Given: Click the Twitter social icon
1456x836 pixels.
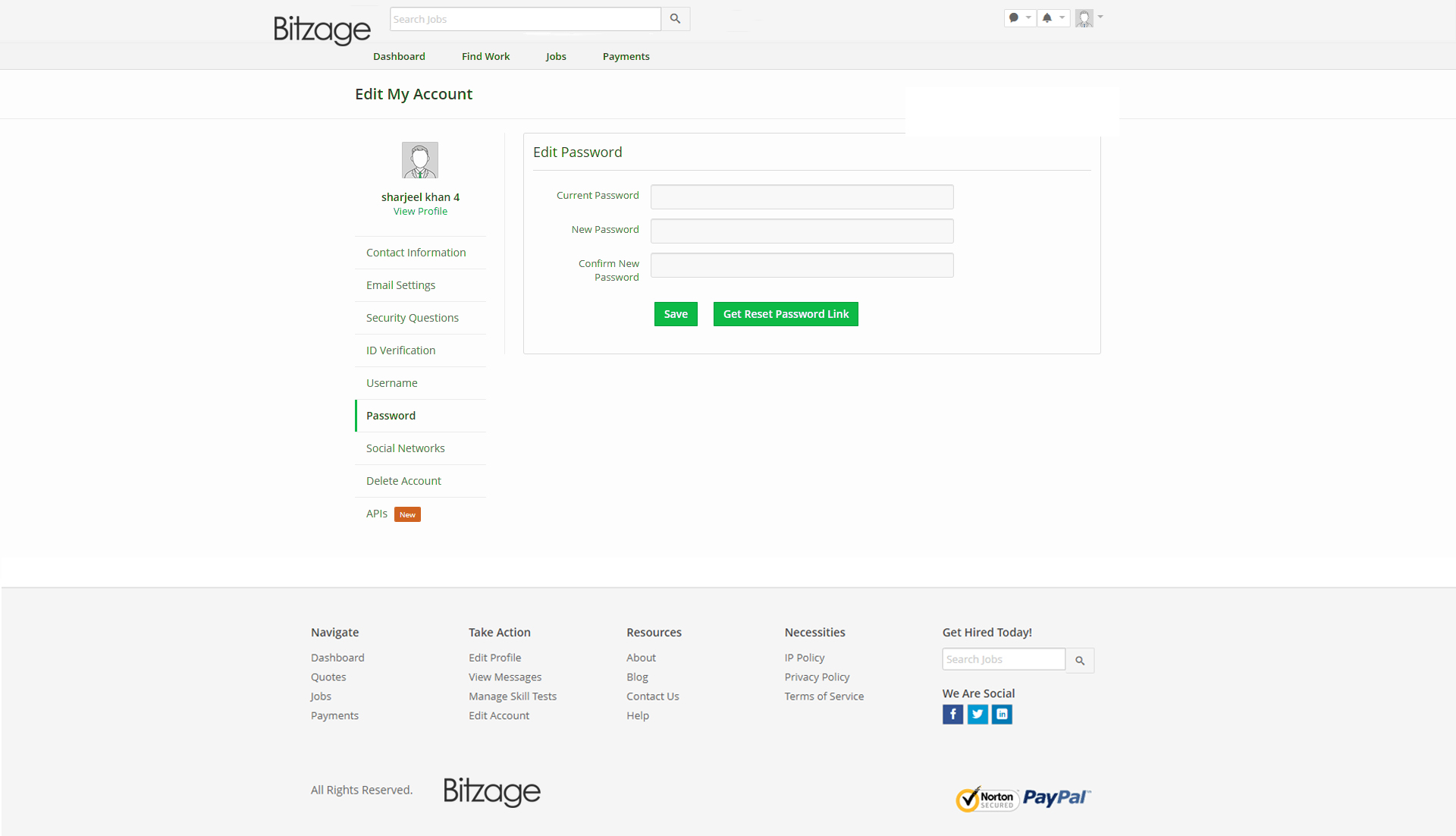Looking at the screenshot, I should point(977,714).
